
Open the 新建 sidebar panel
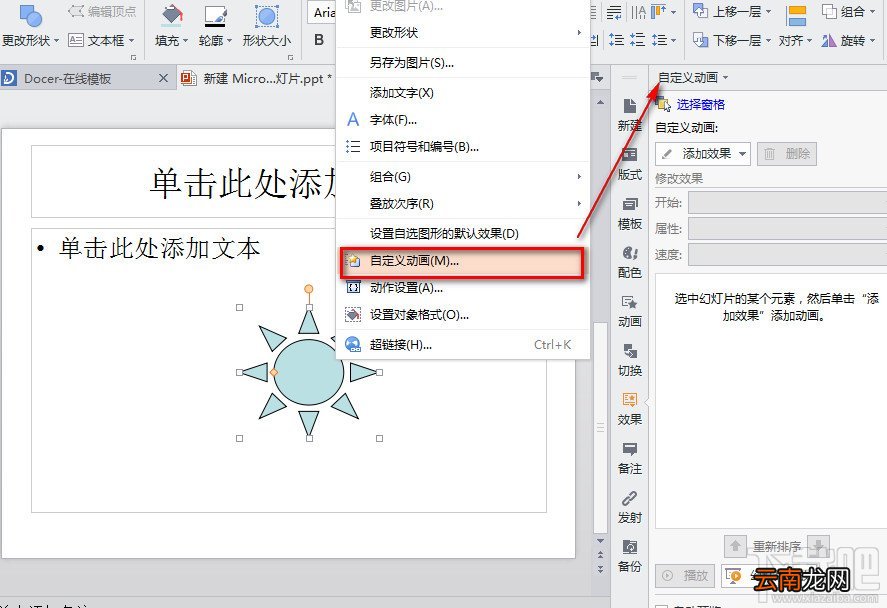tap(630, 115)
